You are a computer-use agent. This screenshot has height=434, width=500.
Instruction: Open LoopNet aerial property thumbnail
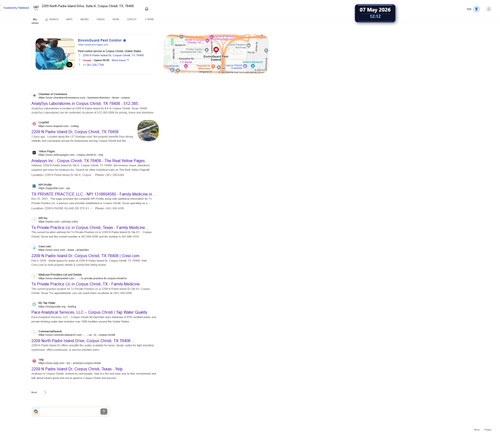(148, 130)
